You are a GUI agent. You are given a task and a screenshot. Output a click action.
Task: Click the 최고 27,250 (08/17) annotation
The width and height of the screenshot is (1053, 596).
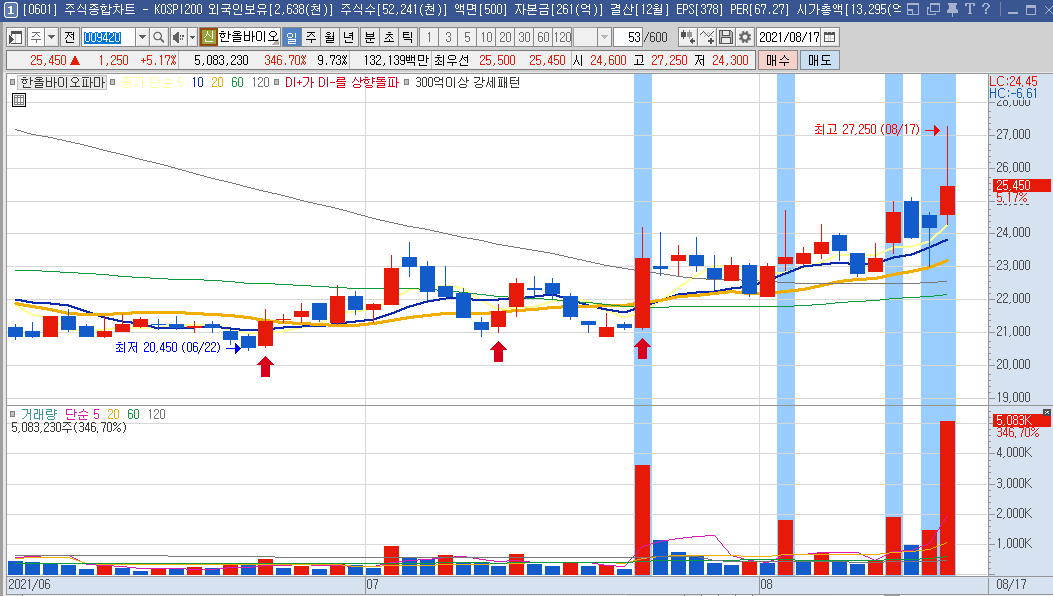coord(866,129)
